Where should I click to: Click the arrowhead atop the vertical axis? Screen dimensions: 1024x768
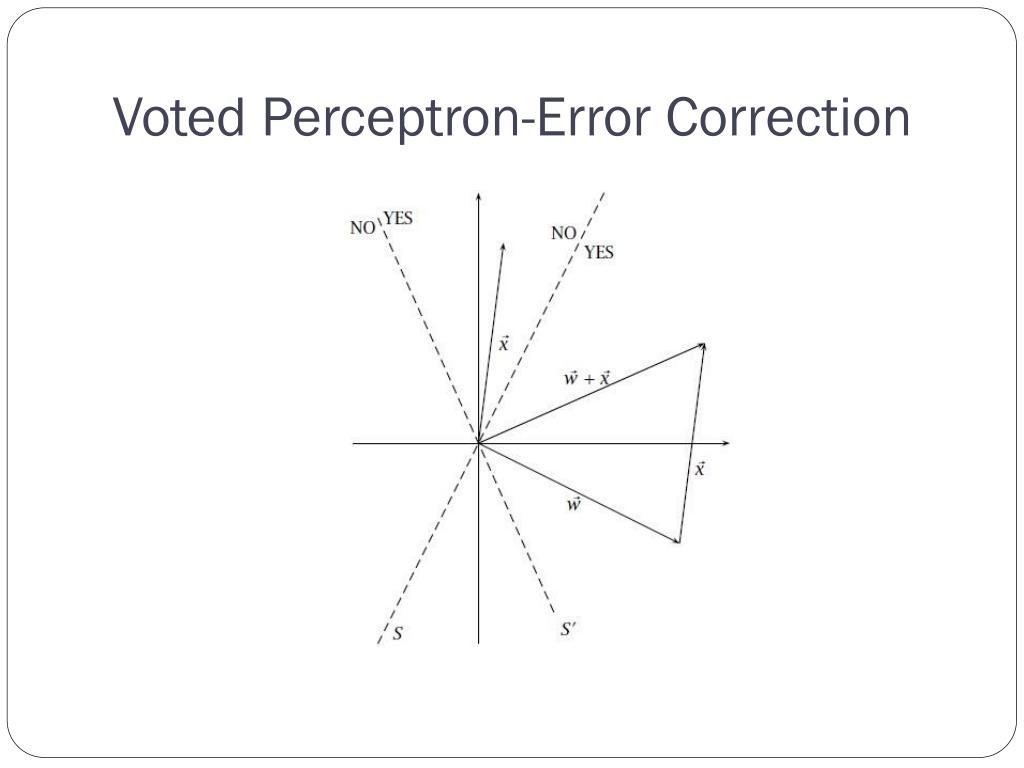[479, 197]
